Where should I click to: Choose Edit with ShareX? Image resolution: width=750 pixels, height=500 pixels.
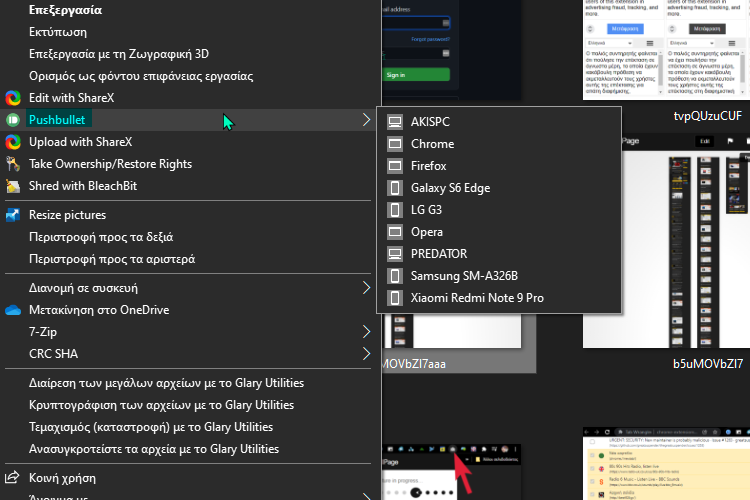click(x=188, y=98)
